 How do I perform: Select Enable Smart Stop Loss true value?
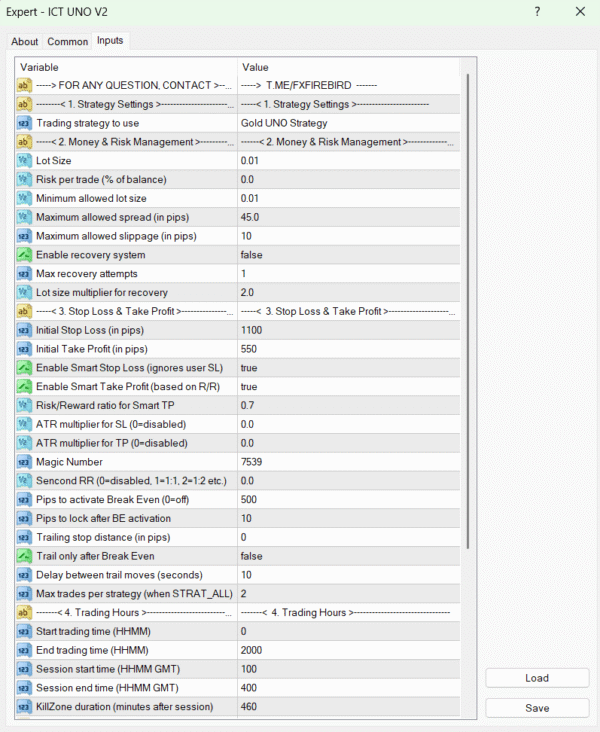(249, 368)
